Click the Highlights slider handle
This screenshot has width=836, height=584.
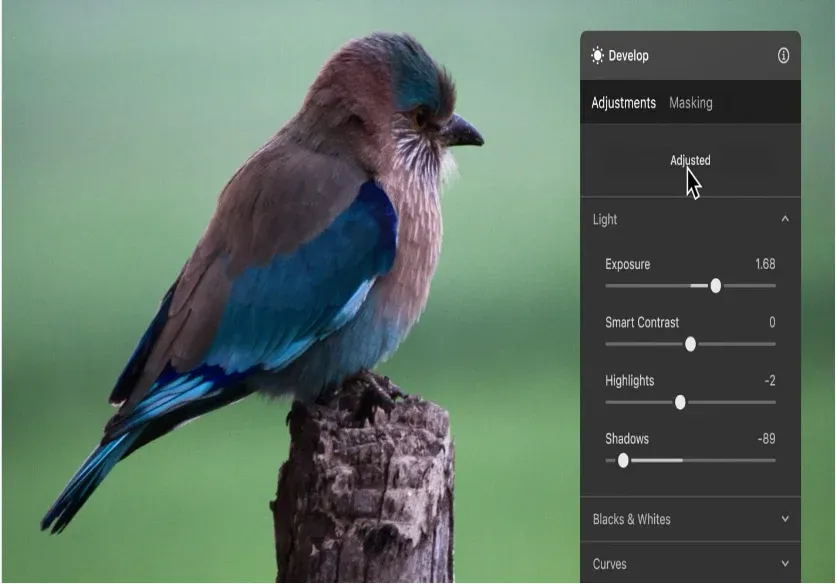[x=680, y=402]
